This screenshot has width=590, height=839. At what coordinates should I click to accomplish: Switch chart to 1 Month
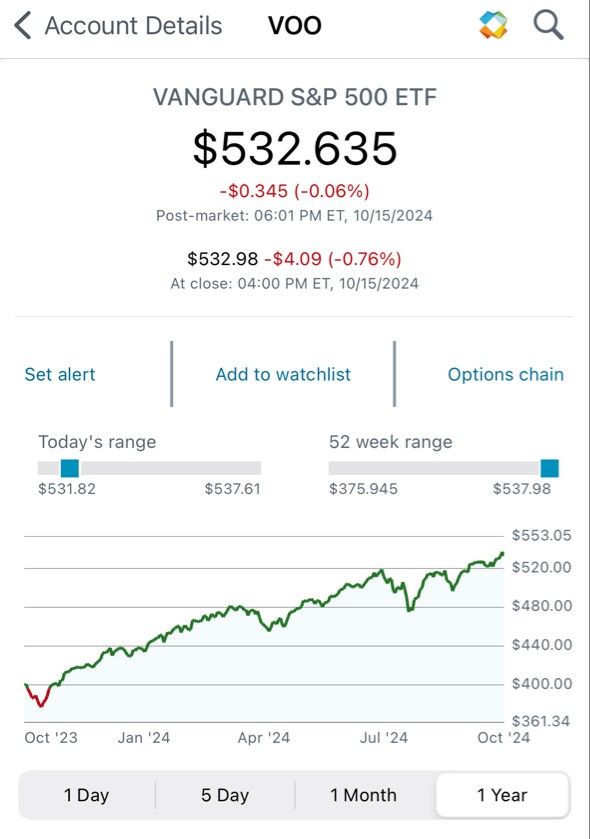point(364,795)
